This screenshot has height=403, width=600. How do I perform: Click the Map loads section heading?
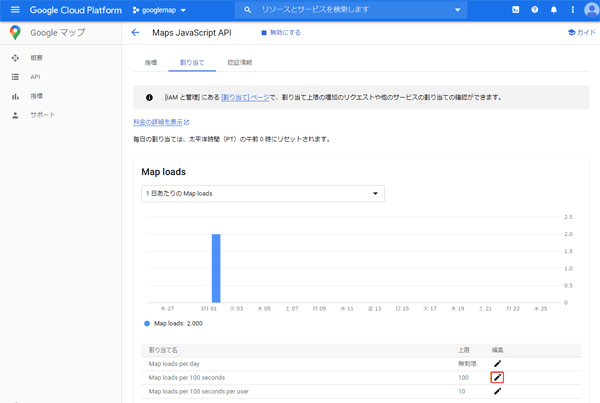163,172
